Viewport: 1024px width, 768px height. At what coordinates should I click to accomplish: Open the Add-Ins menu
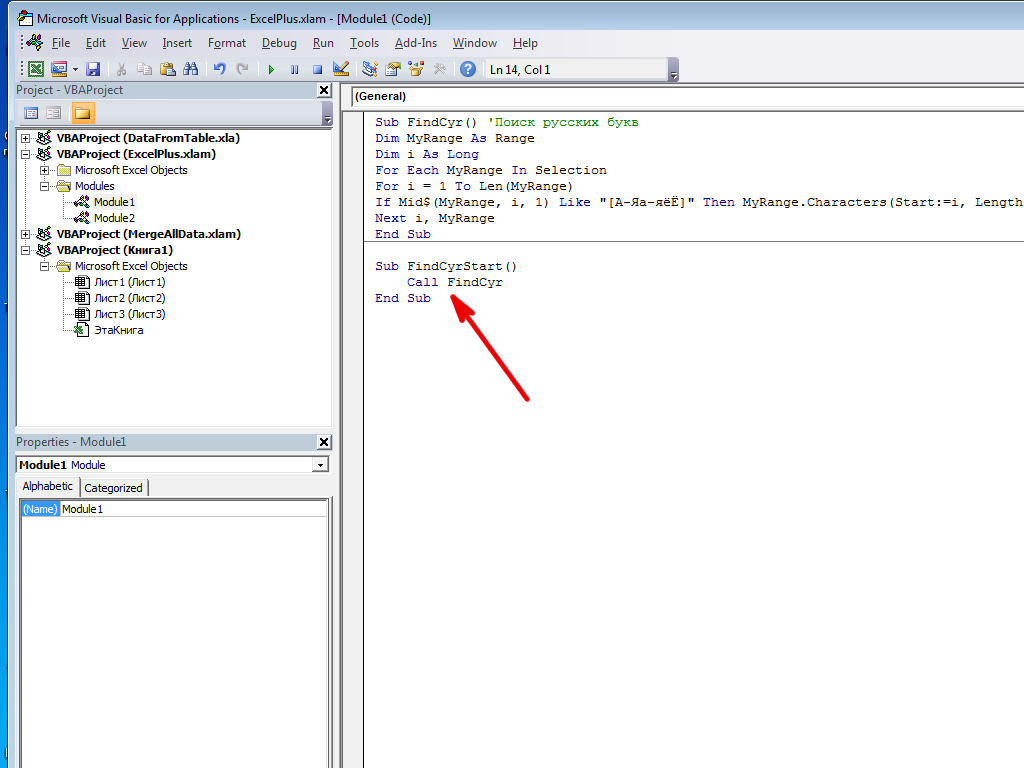click(x=415, y=43)
